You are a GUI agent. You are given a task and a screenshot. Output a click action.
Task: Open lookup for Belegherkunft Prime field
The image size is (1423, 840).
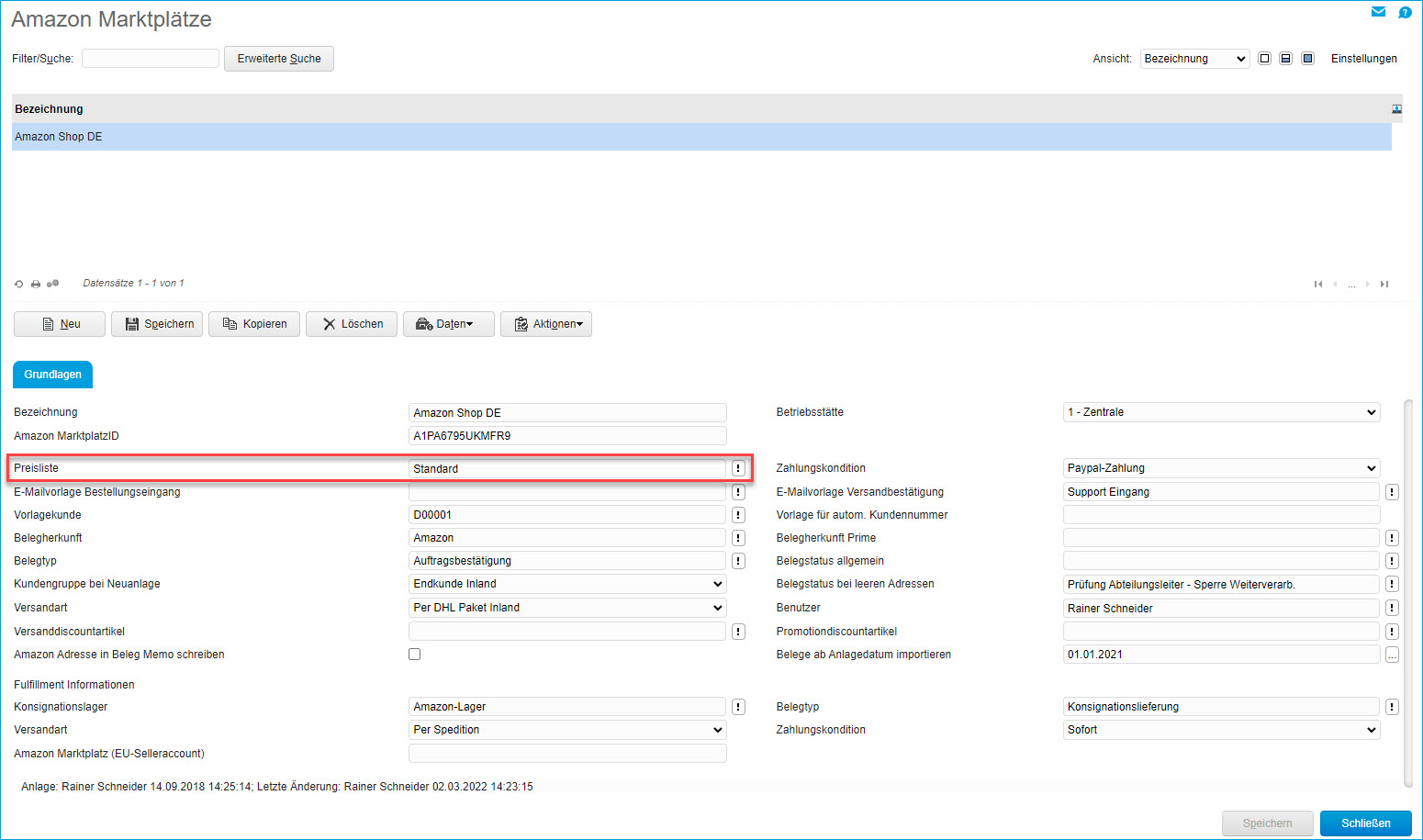(1392, 538)
